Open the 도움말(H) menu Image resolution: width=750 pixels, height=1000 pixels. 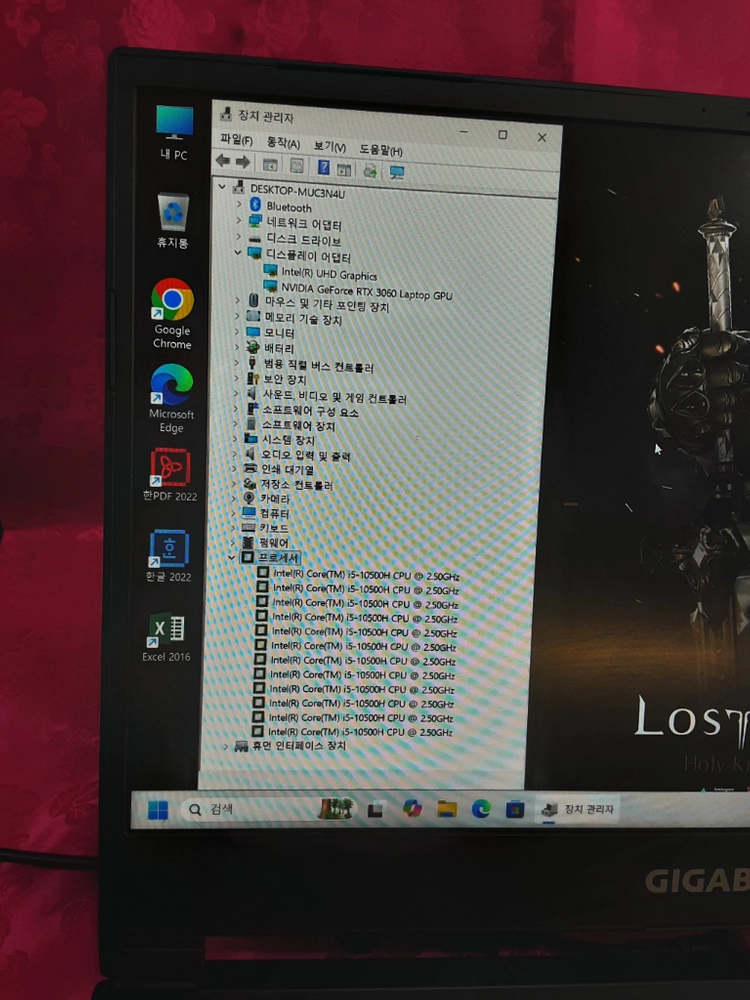(381, 150)
